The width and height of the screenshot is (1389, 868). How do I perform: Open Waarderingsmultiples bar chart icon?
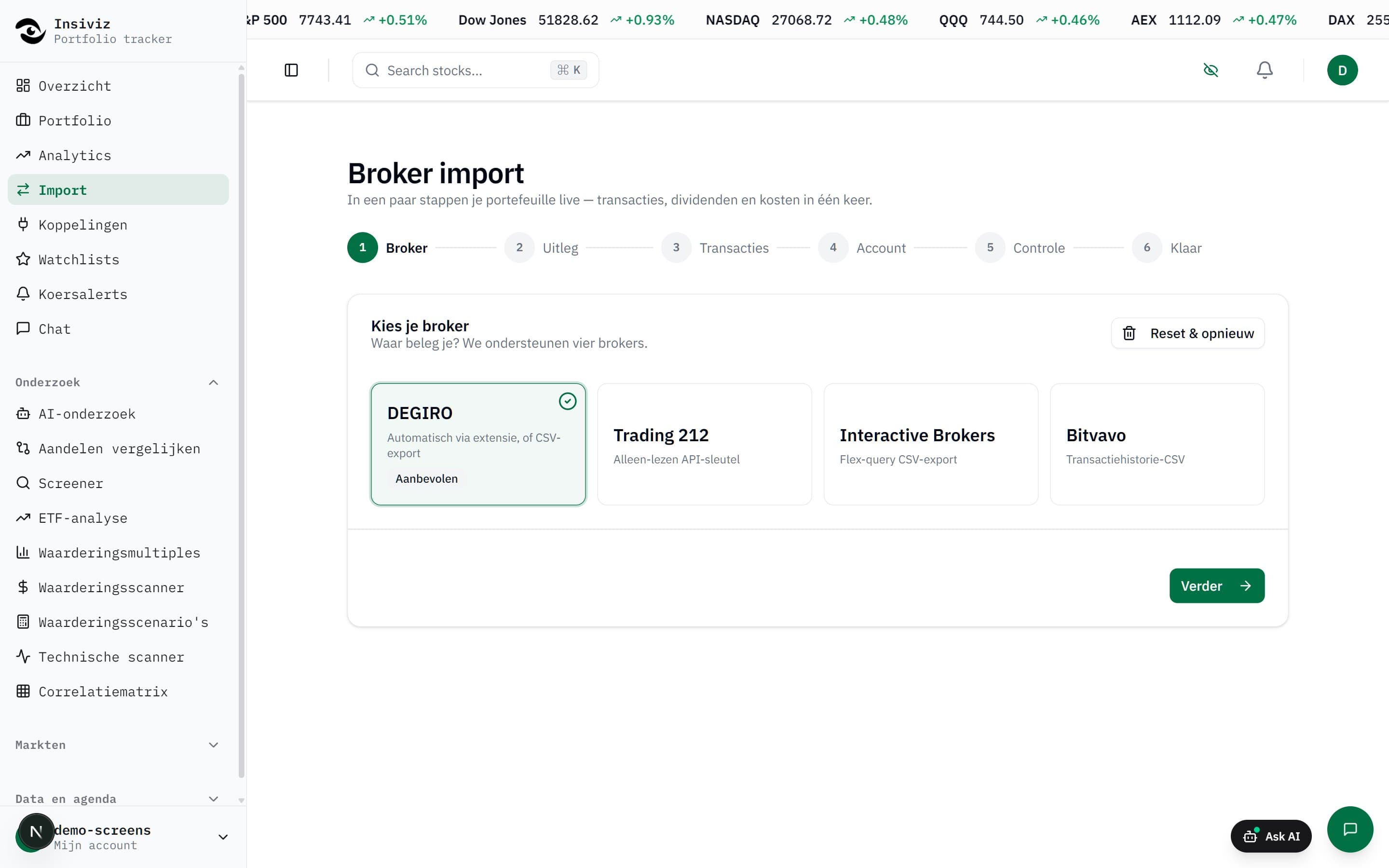23,552
